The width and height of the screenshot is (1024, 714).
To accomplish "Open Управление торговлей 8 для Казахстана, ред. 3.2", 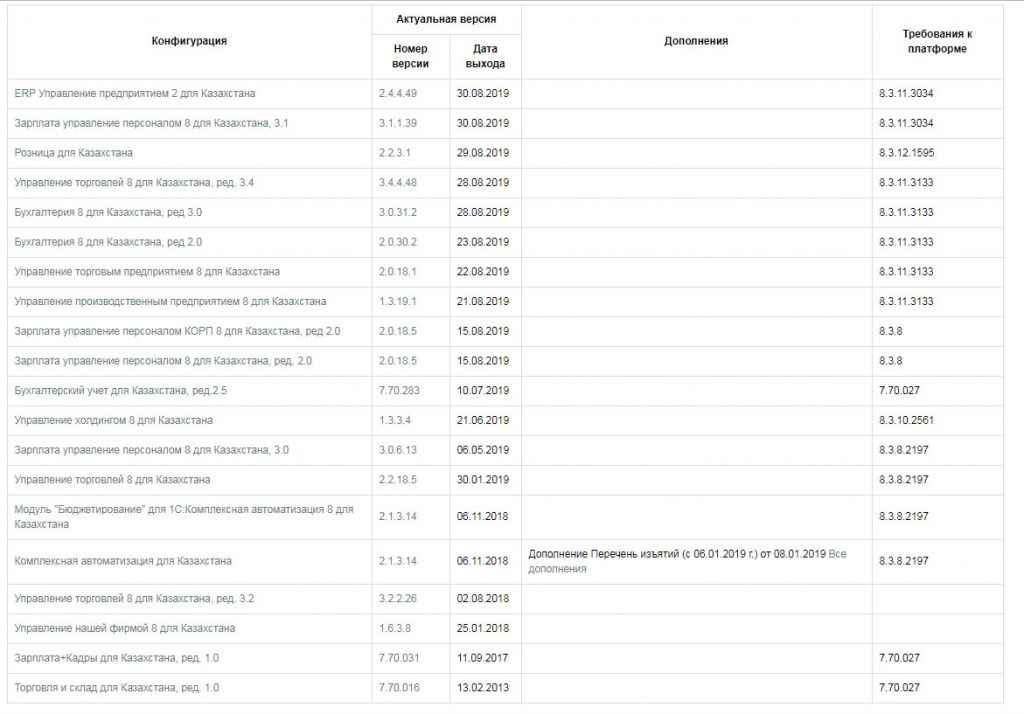I will (134, 598).
